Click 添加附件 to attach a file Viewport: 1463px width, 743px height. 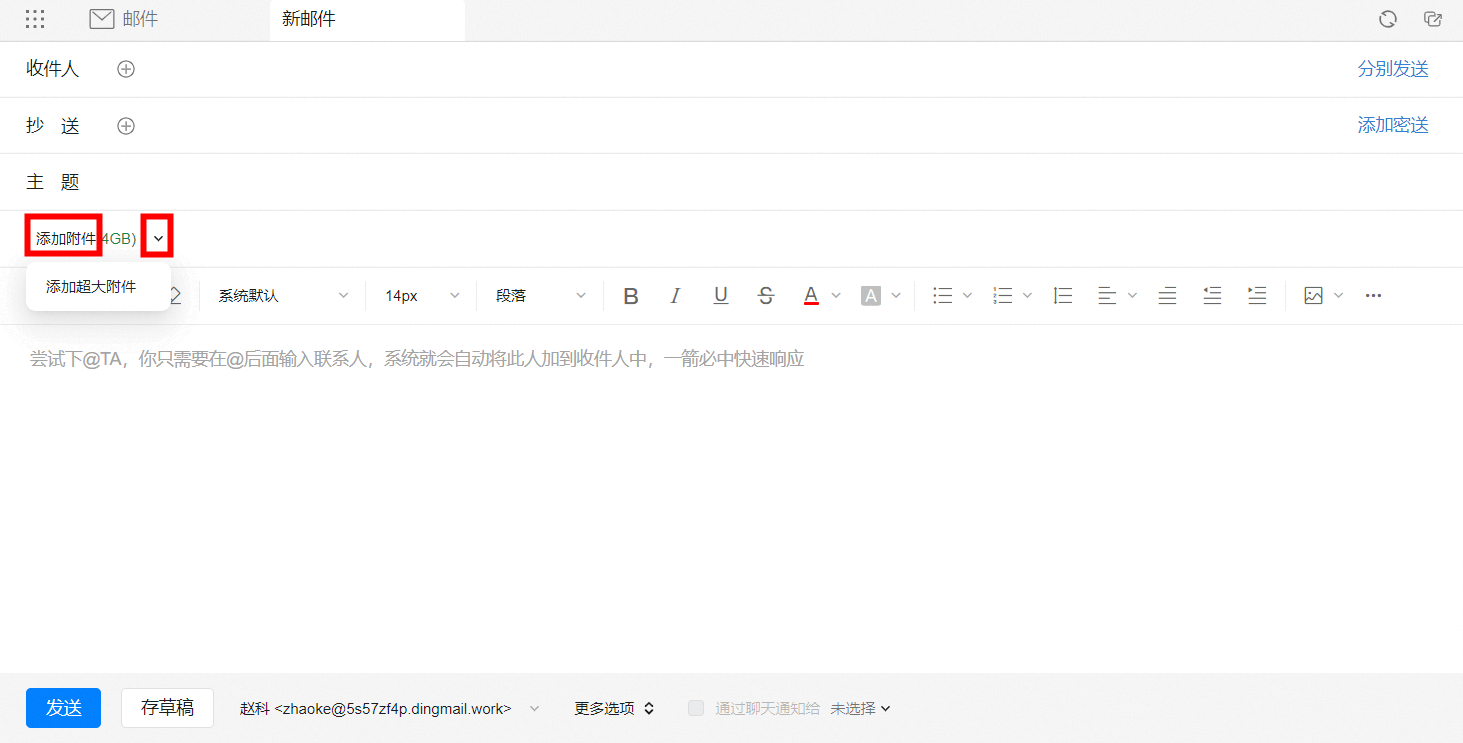(66, 239)
